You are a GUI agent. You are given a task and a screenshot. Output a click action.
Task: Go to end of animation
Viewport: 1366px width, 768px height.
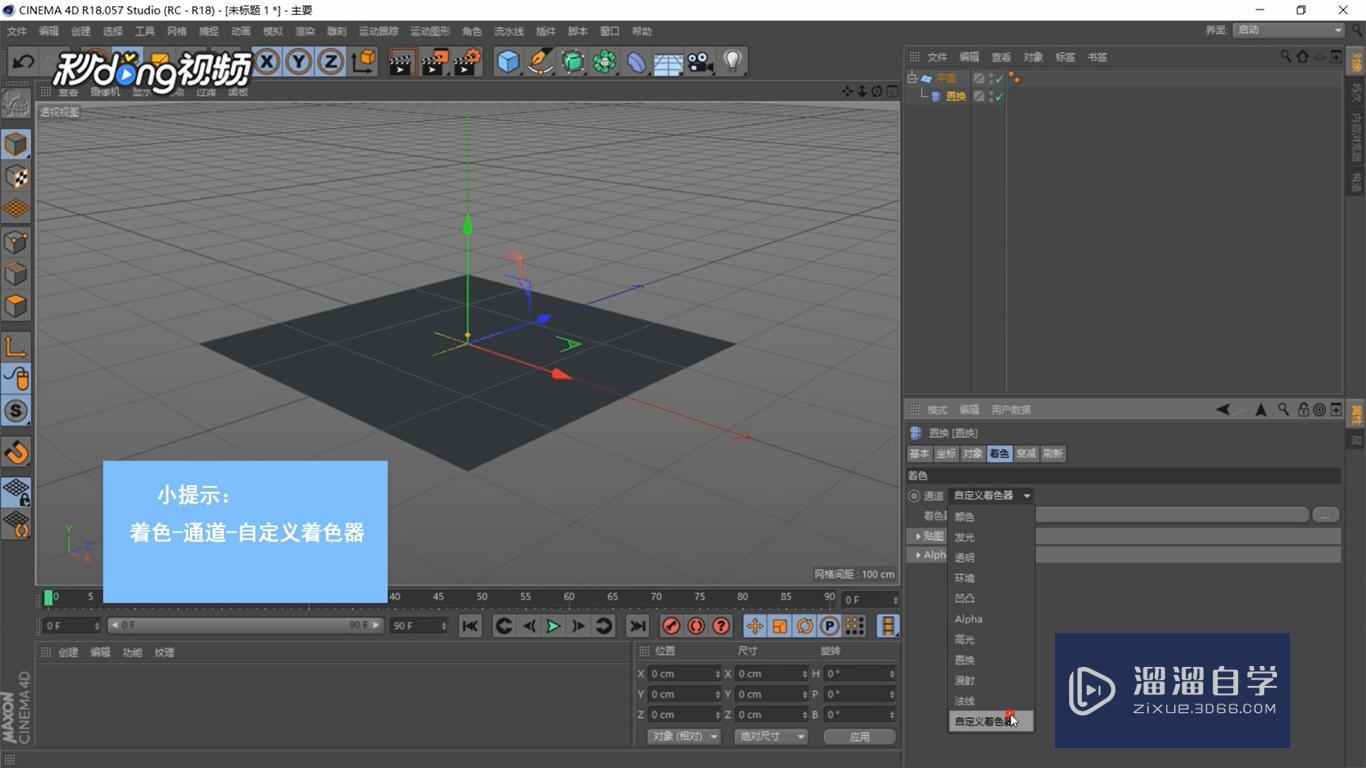pyautogui.click(x=637, y=626)
